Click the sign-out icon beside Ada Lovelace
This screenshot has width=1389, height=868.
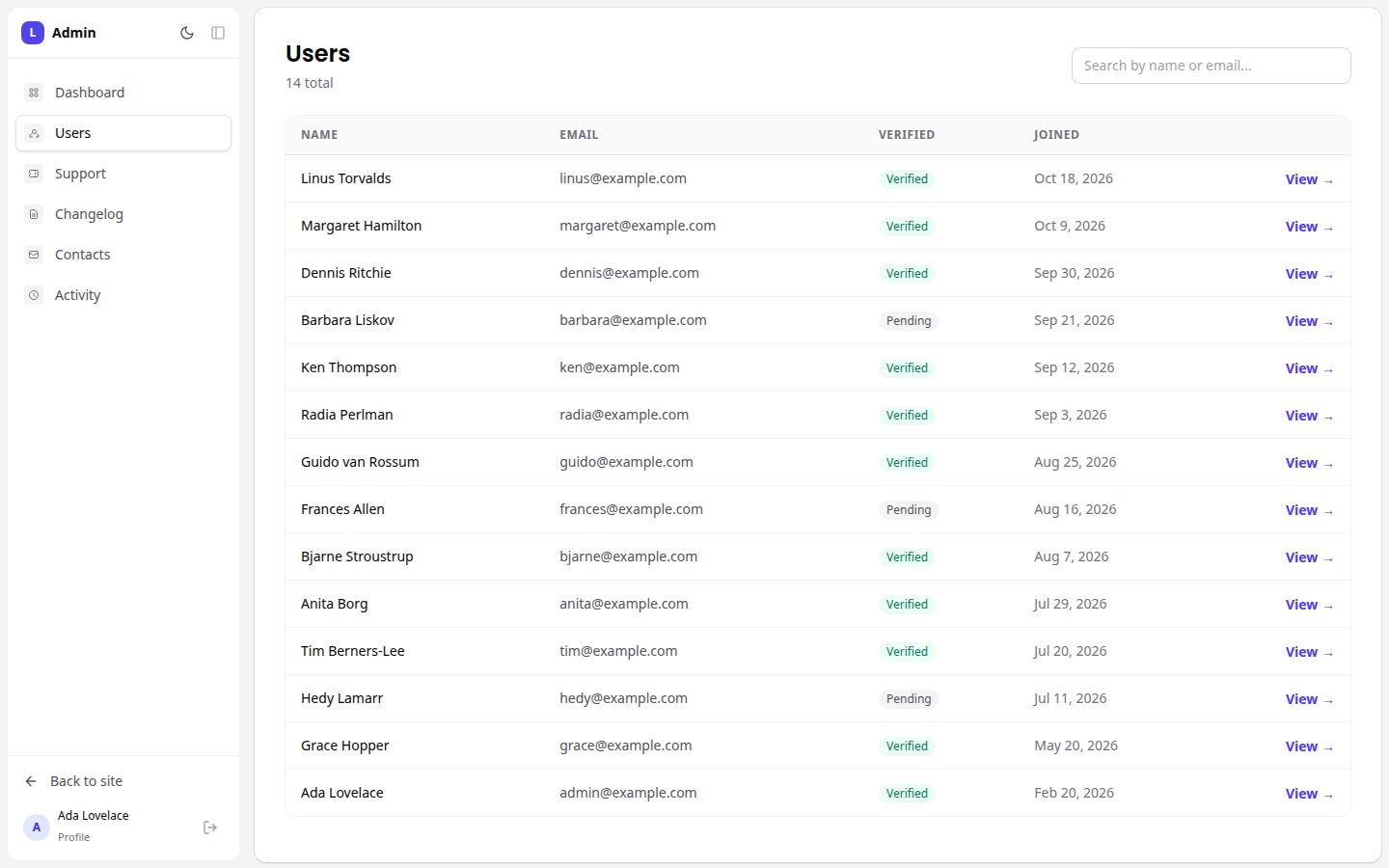(x=210, y=827)
